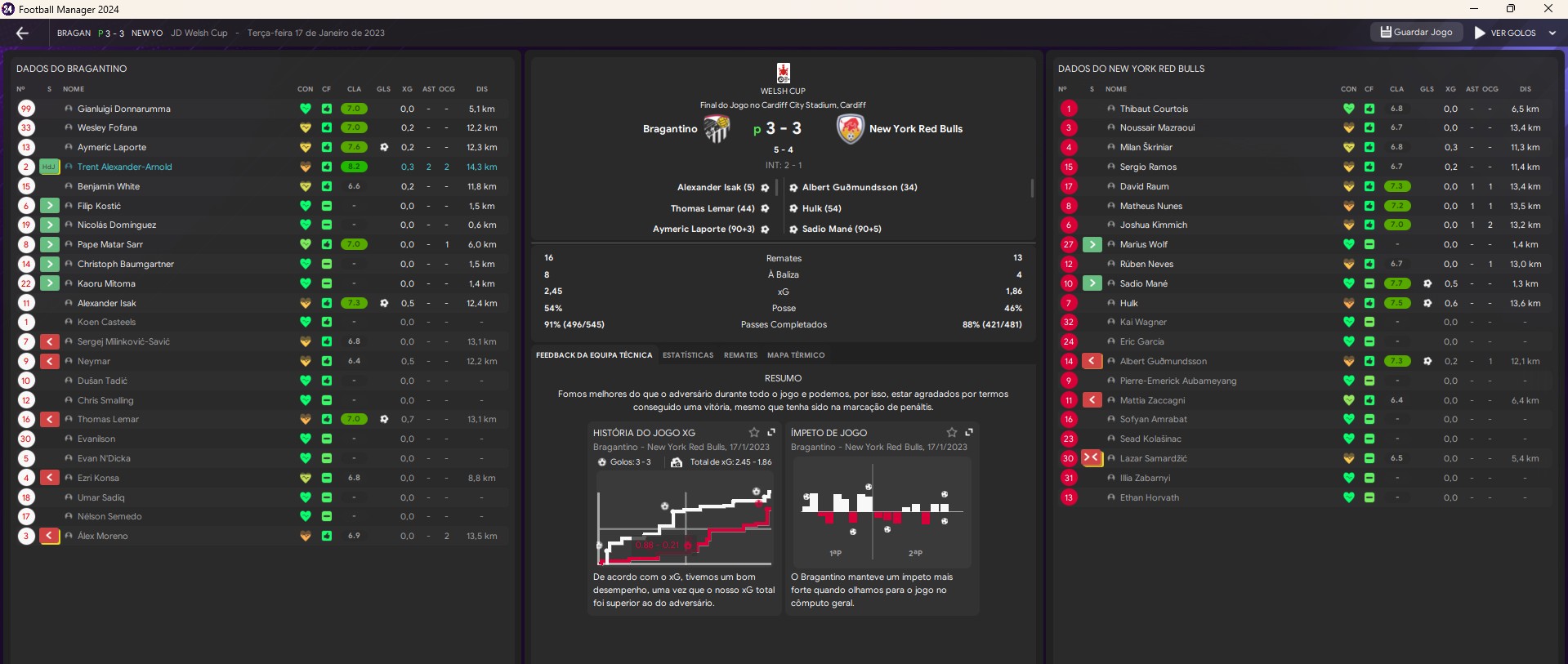Sort Bragantino players by CLA column

(x=354, y=89)
